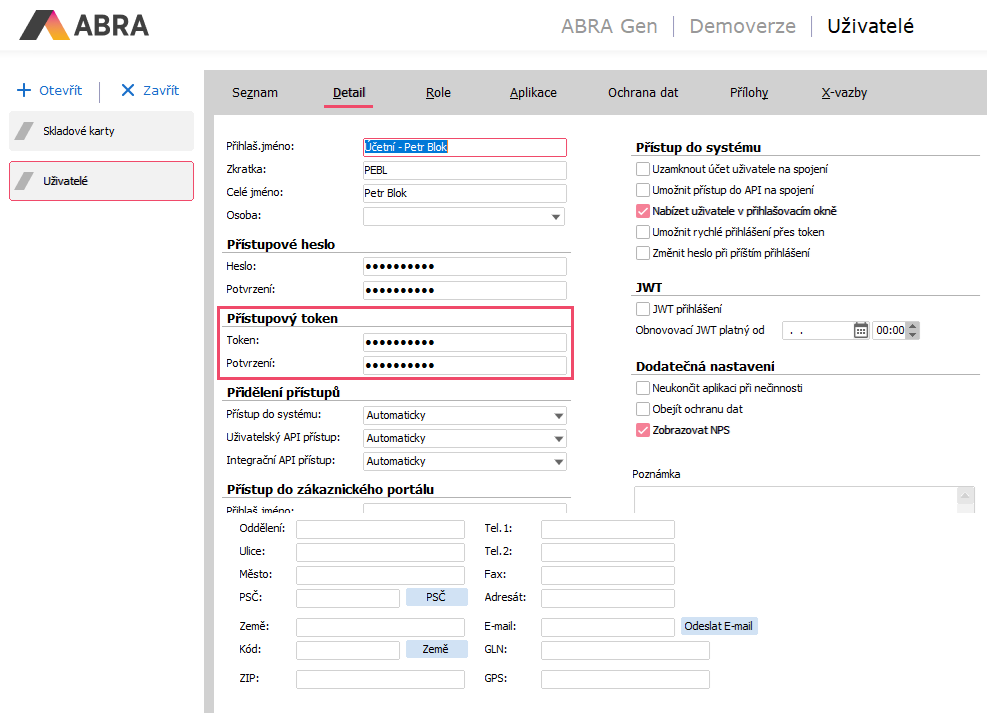This screenshot has height=713, width=987.
Task: Open the calendar picker for JWT date
Action: pos(860,330)
